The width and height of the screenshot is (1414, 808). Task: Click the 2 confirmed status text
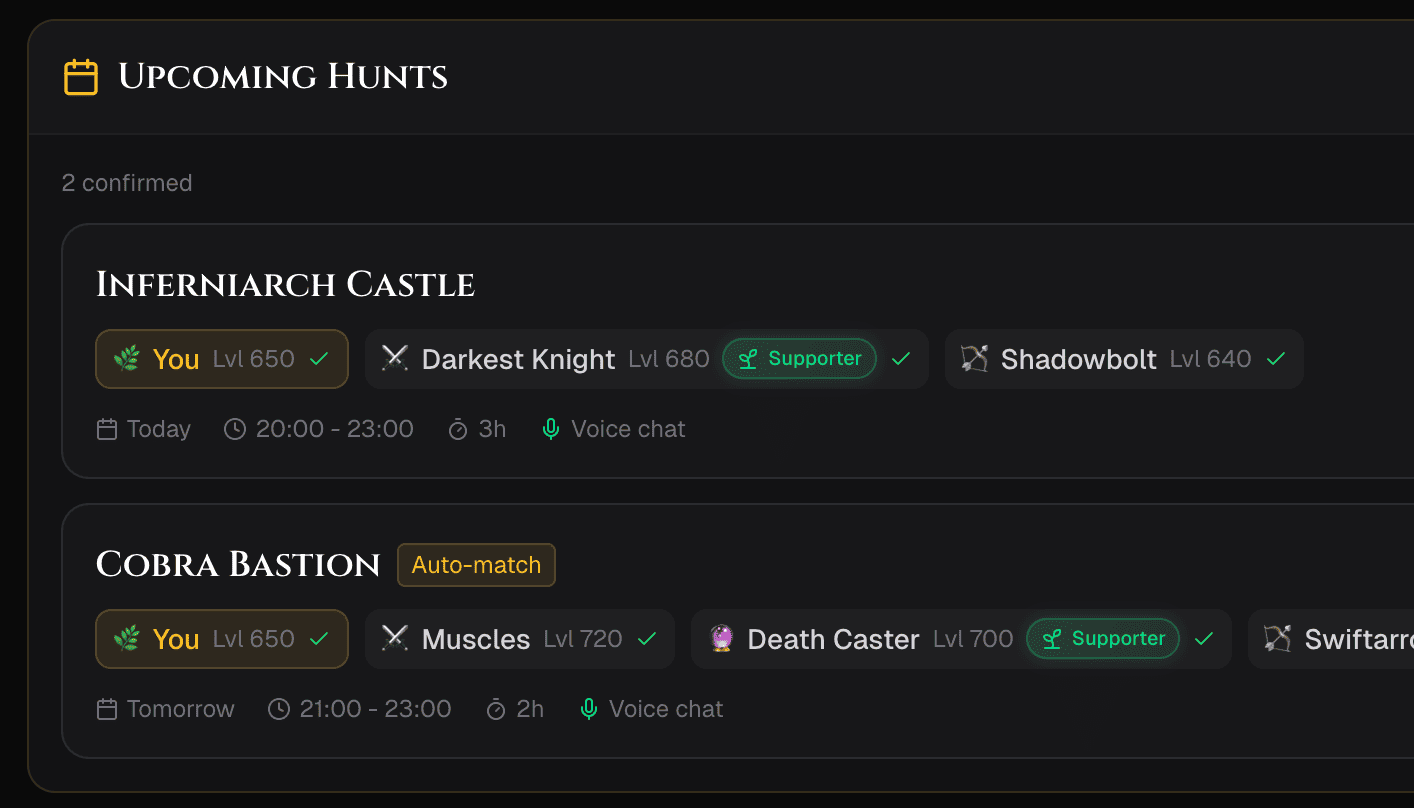(x=127, y=182)
